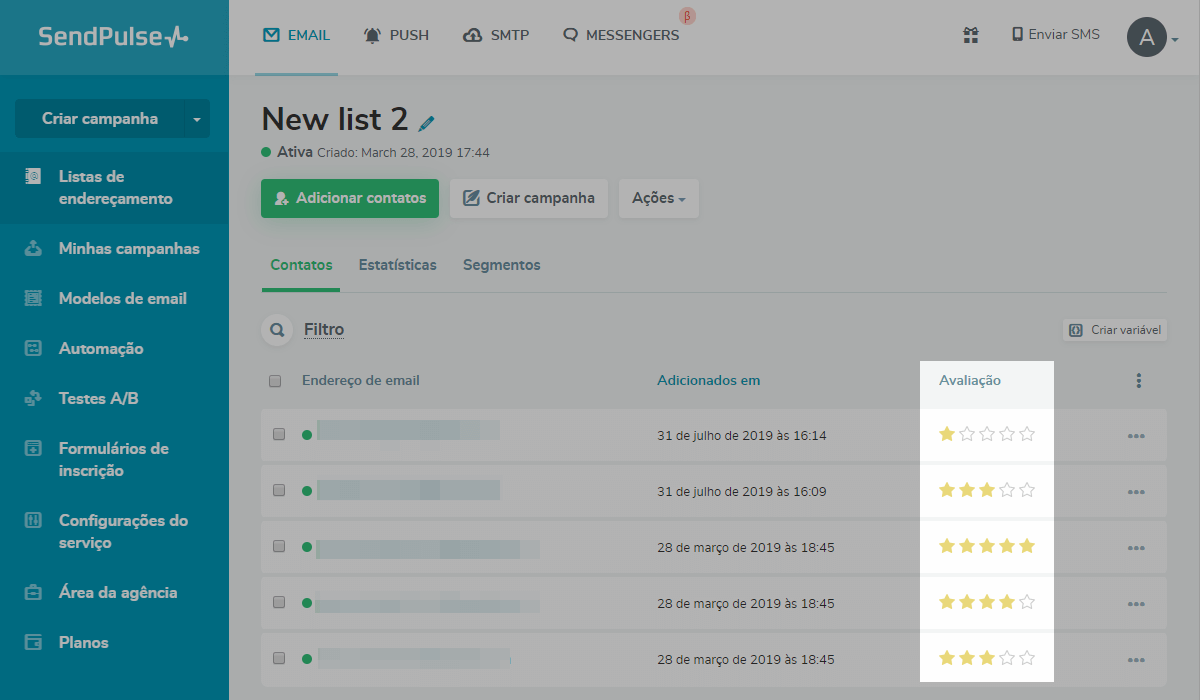Click the Automação sidebar icon

(x=33, y=348)
